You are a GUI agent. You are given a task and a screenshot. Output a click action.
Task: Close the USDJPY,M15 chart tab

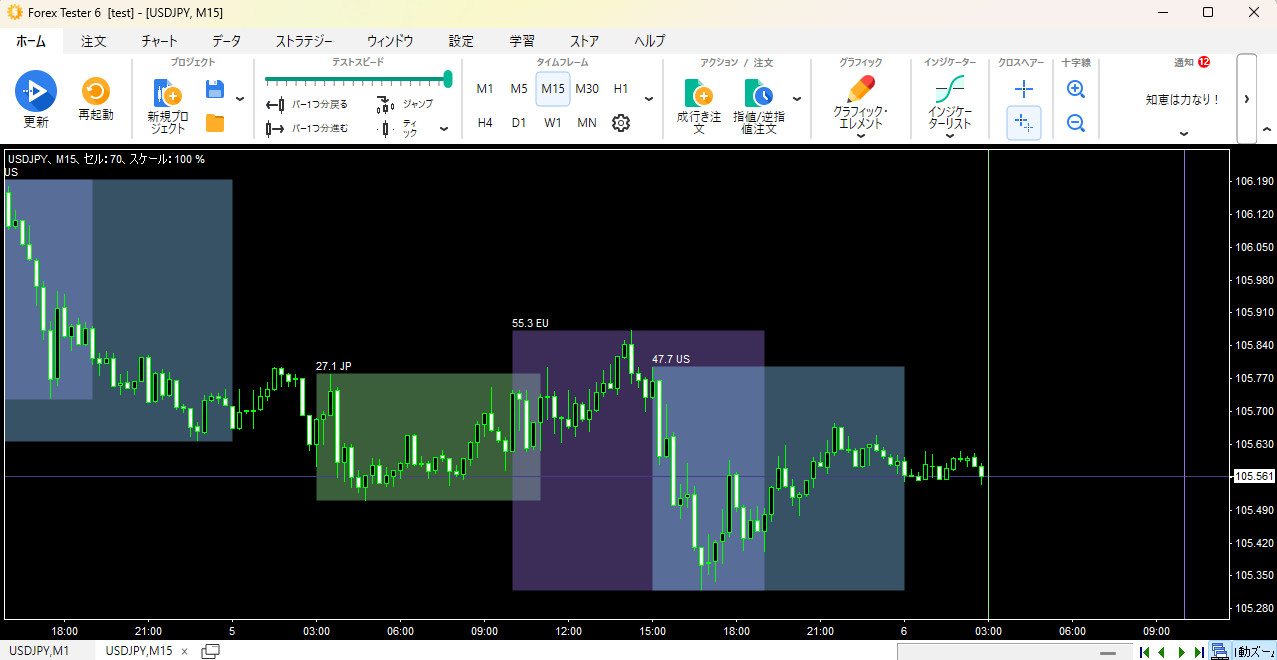(x=184, y=651)
